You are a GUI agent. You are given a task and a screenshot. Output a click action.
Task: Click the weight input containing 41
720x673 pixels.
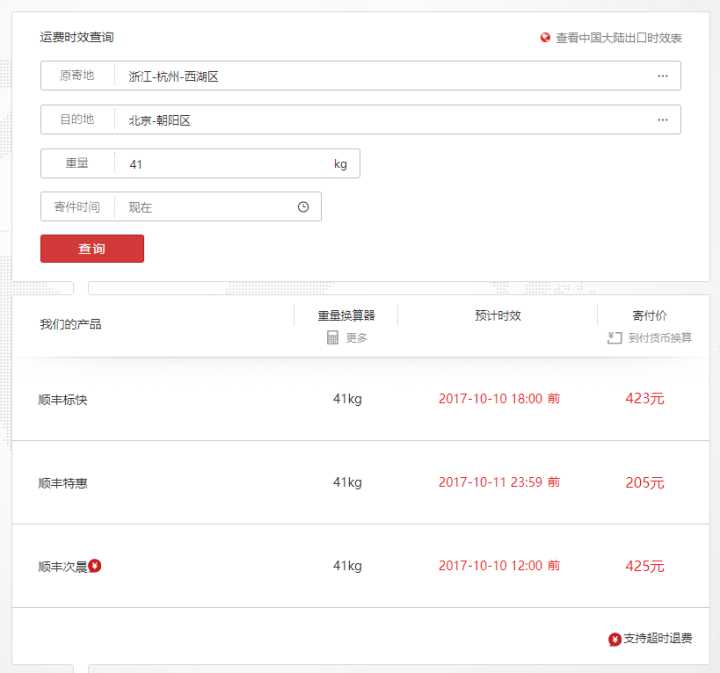click(225, 164)
